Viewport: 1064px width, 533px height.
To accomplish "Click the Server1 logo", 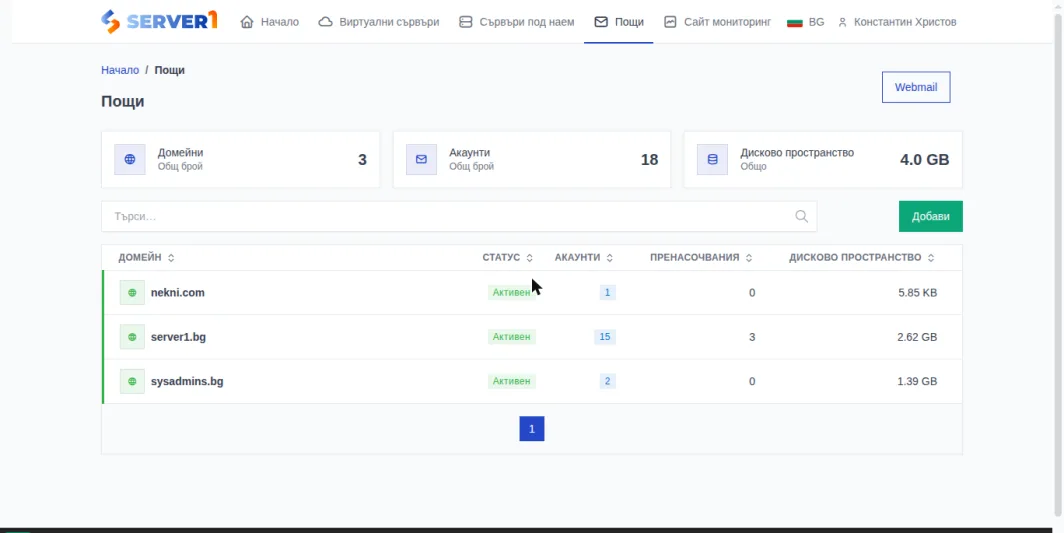I will point(159,21).
